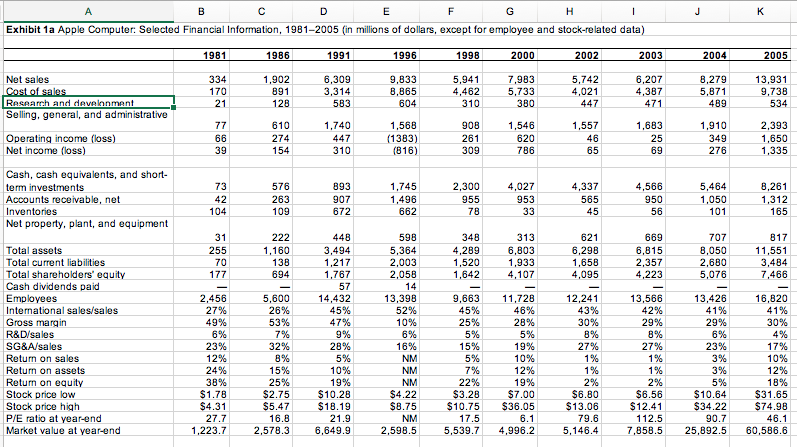Click the 2000 year header cell

coord(509,55)
